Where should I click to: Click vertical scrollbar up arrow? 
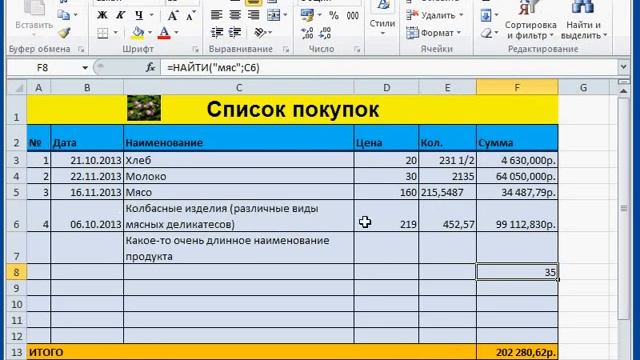624,91
